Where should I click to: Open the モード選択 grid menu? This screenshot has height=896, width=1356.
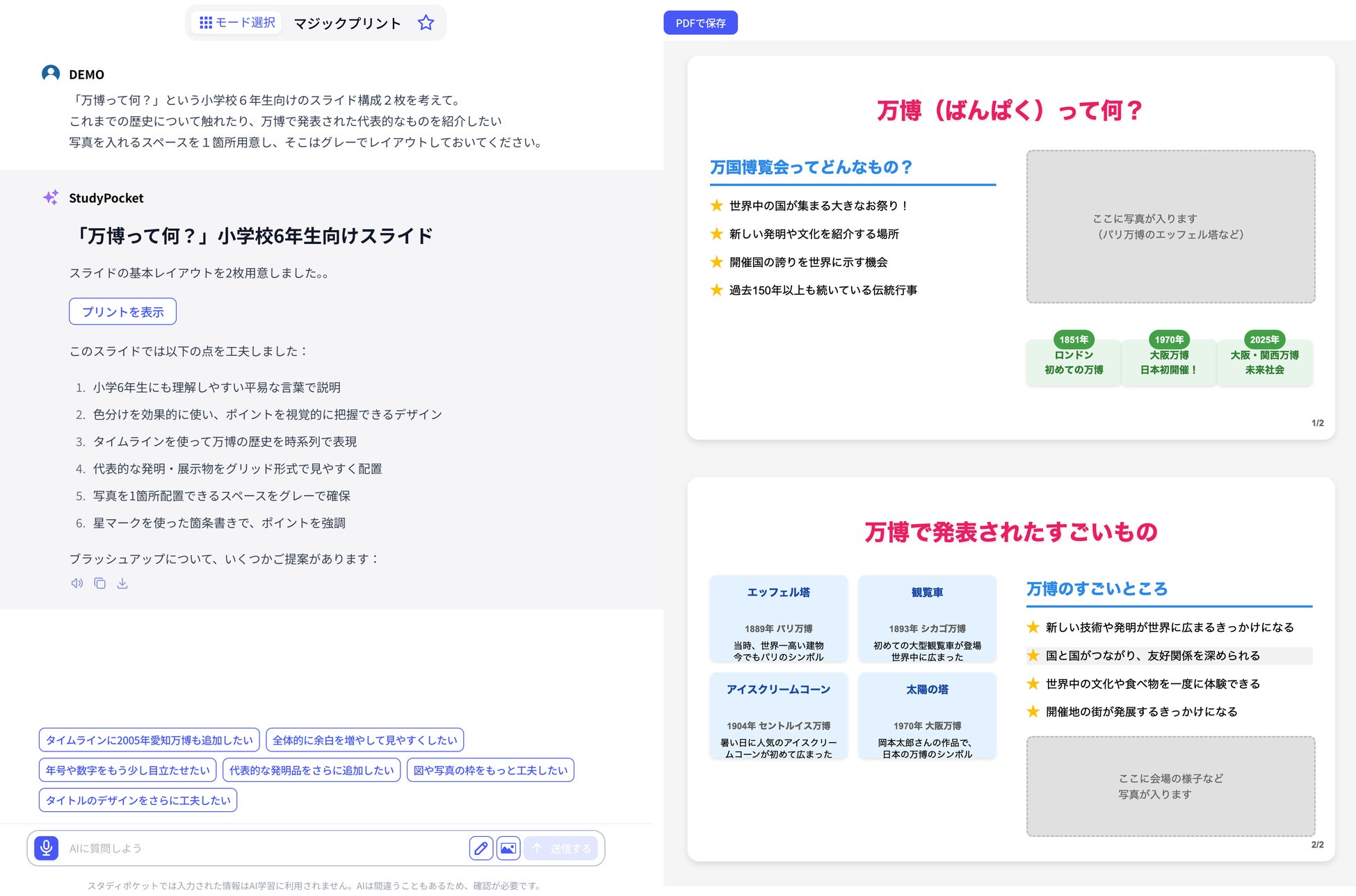tap(237, 23)
